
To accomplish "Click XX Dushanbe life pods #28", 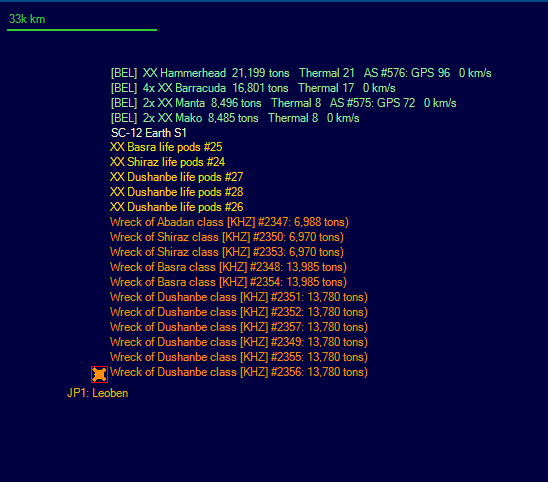I will [176, 192].
